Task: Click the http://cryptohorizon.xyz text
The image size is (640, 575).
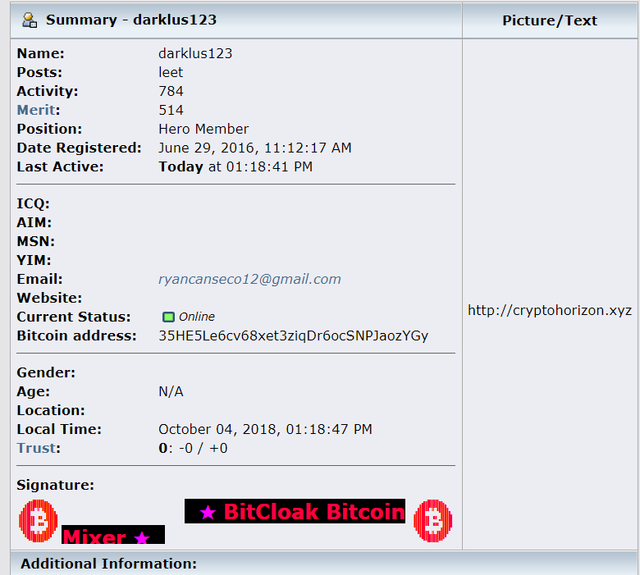Action: coord(550,311)
